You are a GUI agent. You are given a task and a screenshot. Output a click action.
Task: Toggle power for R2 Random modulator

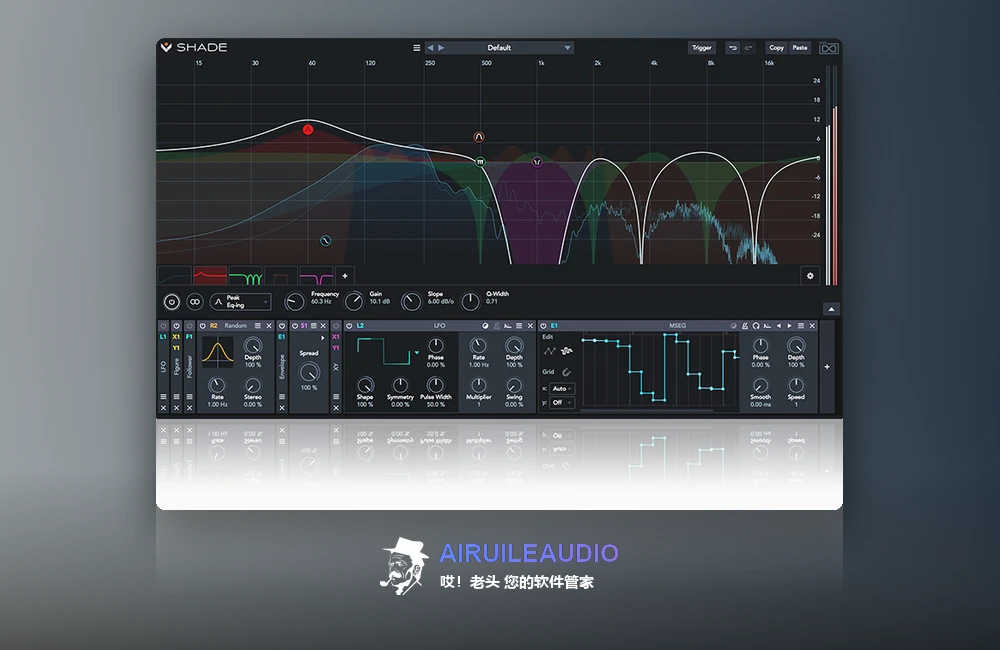[203, 326]
